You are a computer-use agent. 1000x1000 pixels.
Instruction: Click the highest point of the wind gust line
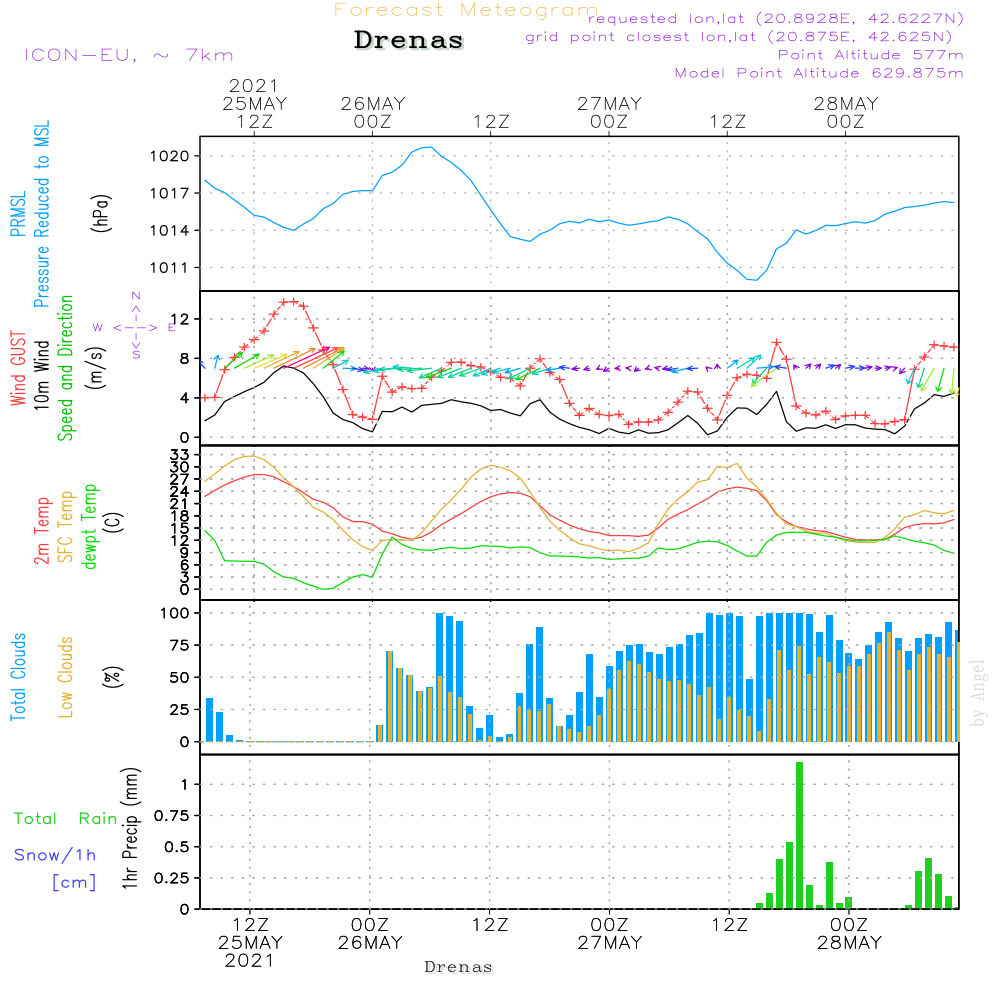tap(291, 301)
